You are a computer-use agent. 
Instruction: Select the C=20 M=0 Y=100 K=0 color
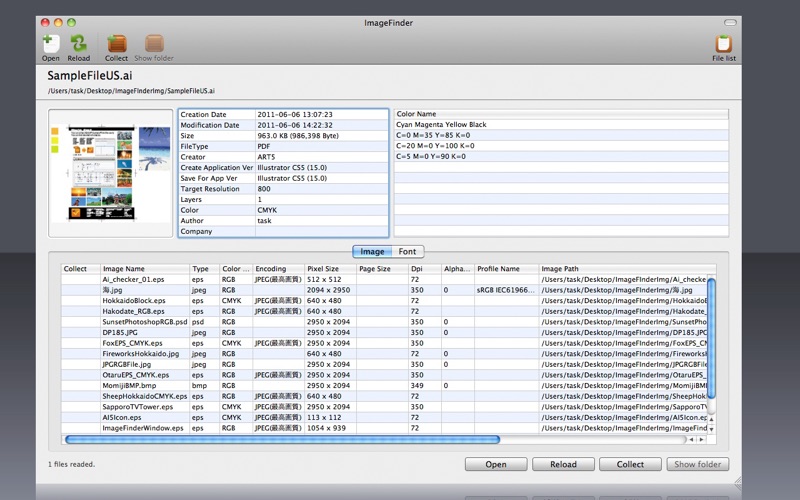pos(561,146)
